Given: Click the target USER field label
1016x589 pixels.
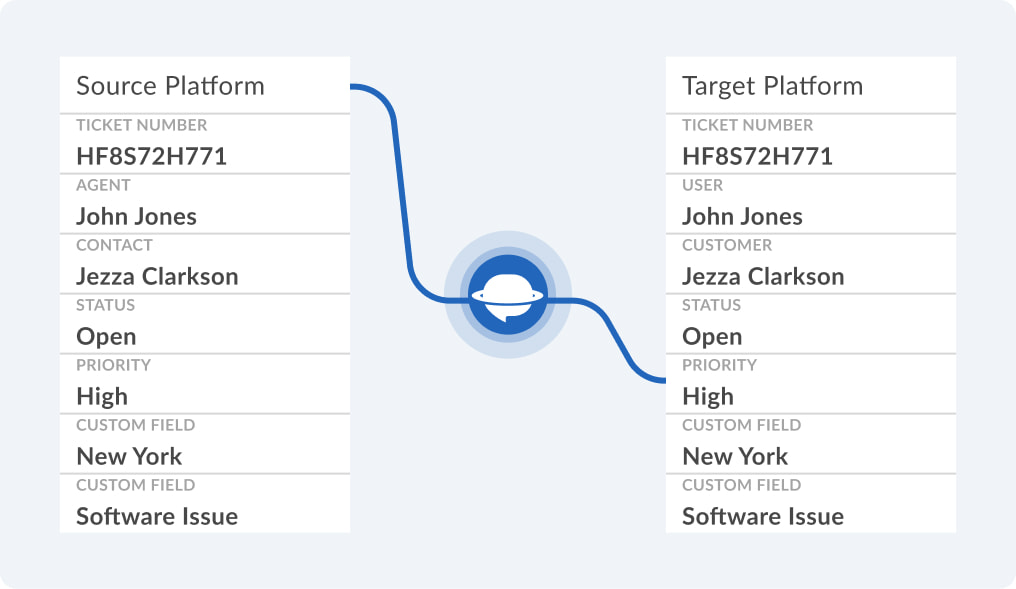Looking at the screenshot, I should (x=702, y=185).
